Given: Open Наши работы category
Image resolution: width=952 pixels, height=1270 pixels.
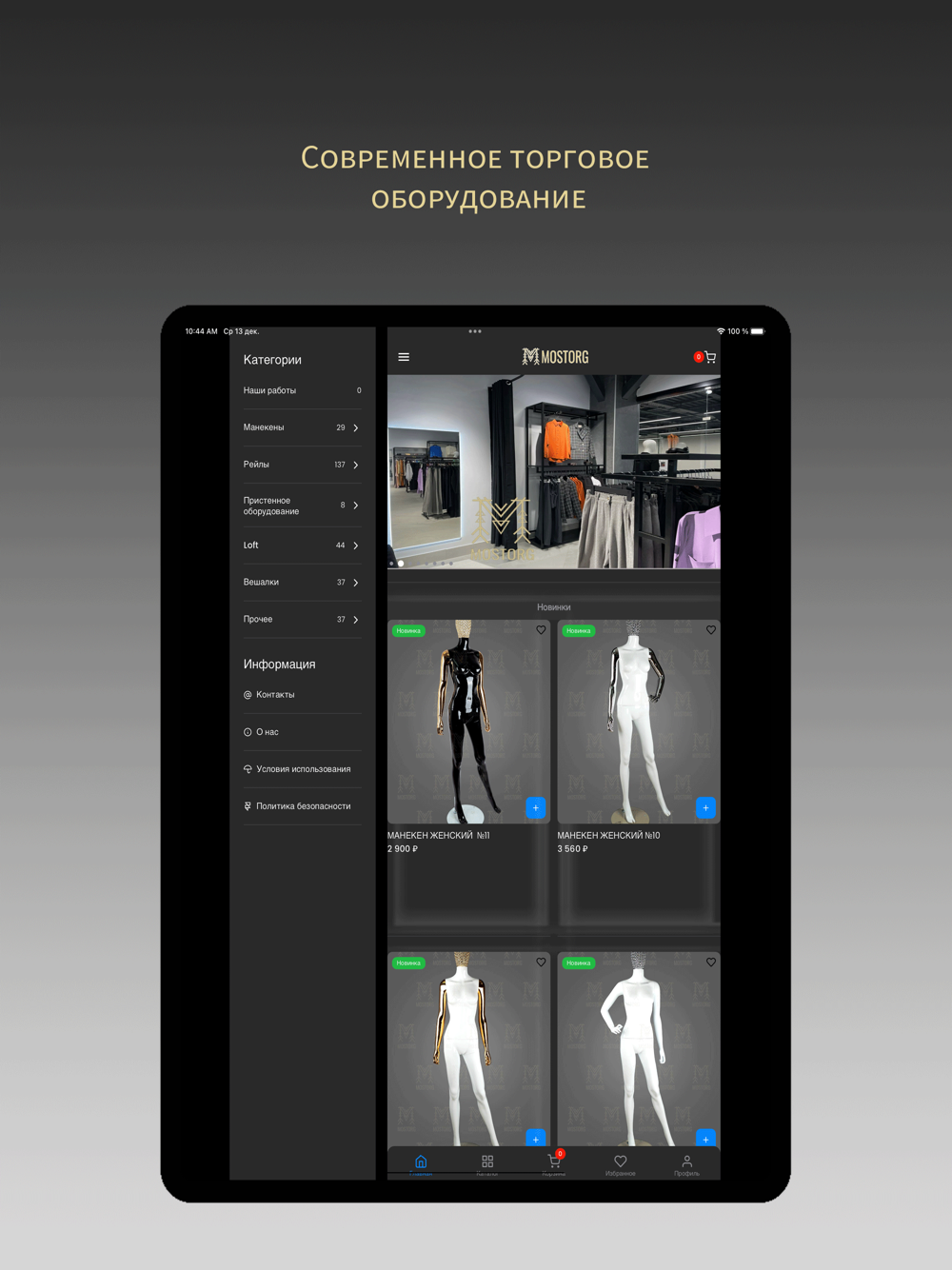Looking at the screenshot, I should pyautogui.click(x=302, y=390).
